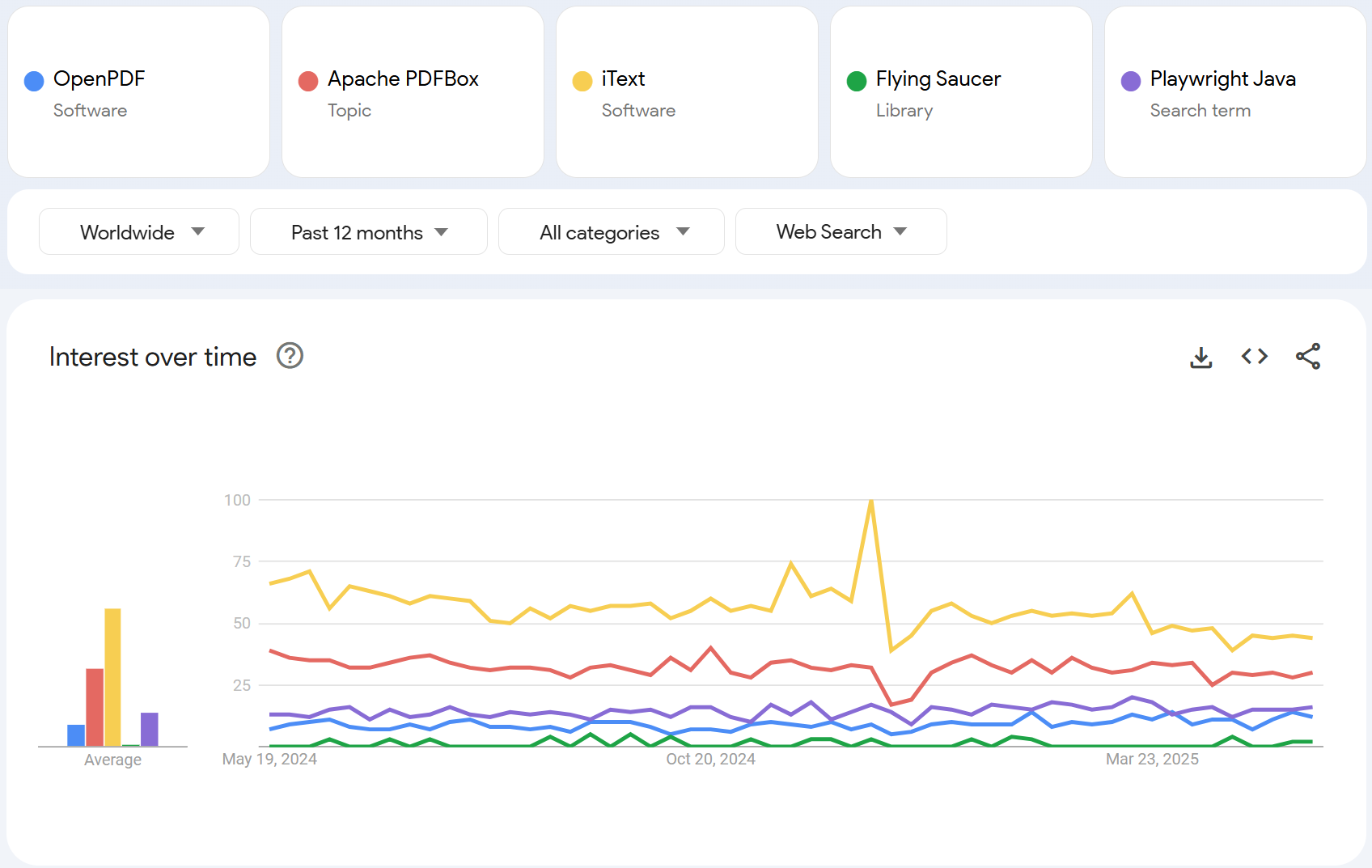
Task: Click the Oct 20, 2024 axis label
Action: [x=710, y=759]
